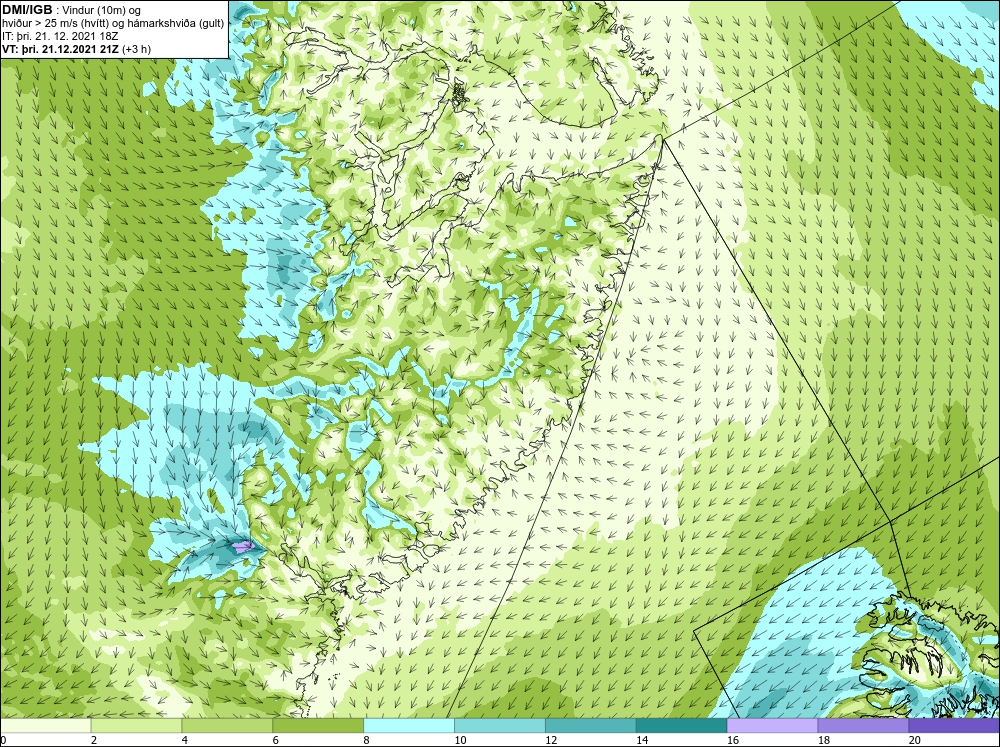
Task: Click the '10' label on the color scale
Action: click(460, 740)
